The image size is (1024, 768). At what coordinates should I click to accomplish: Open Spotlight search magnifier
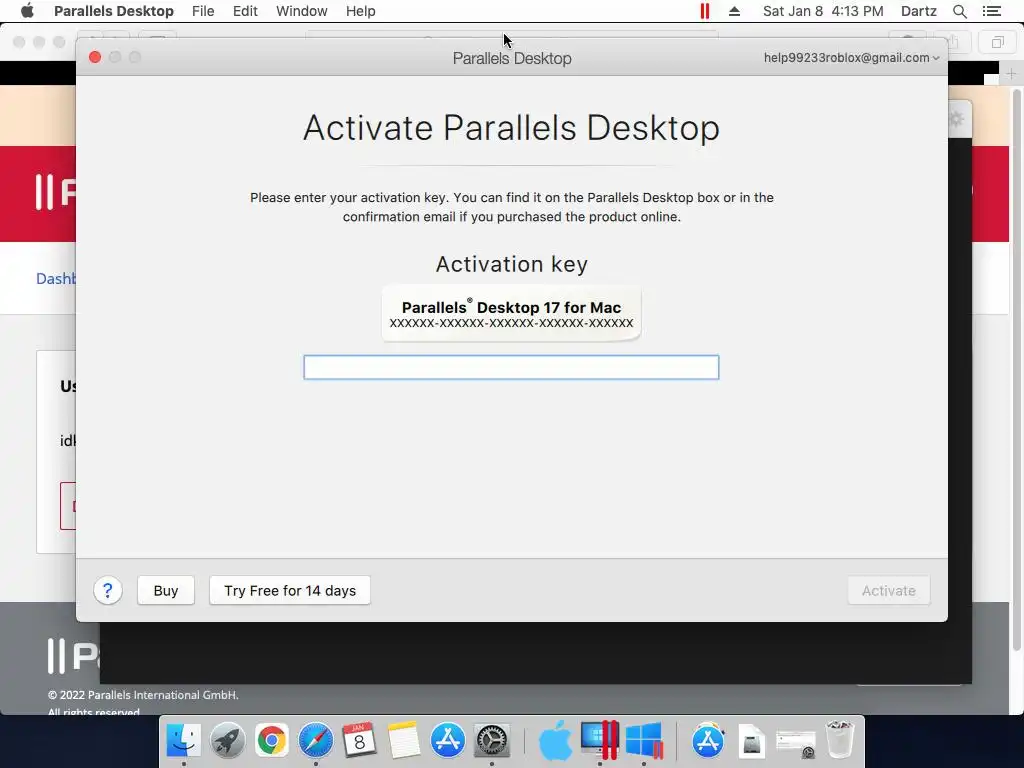[959, 11]
